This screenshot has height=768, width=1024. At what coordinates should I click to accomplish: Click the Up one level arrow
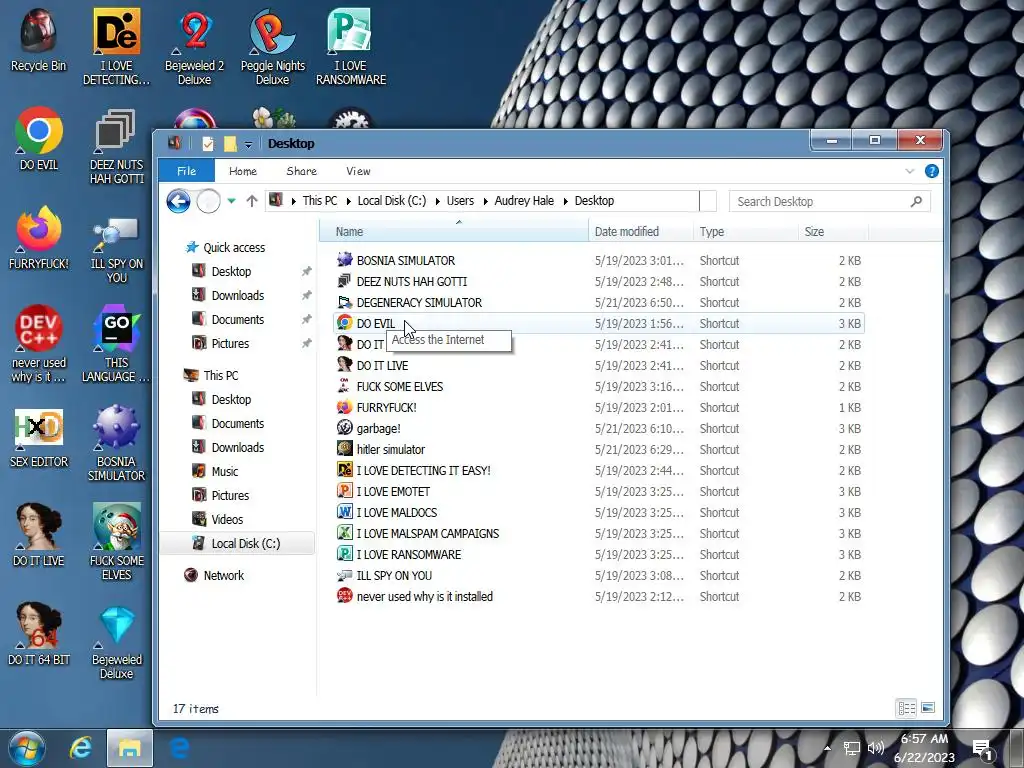tap(252, 201)
